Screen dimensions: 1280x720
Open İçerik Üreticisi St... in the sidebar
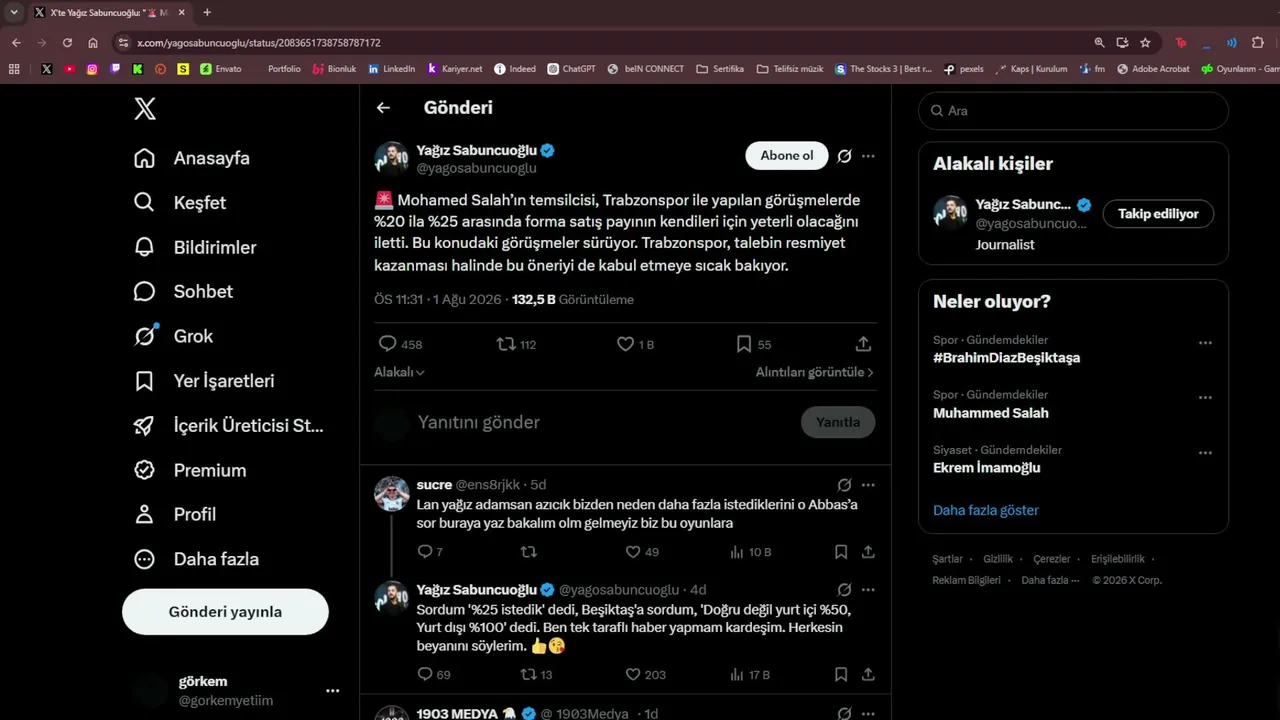[228, 425]
